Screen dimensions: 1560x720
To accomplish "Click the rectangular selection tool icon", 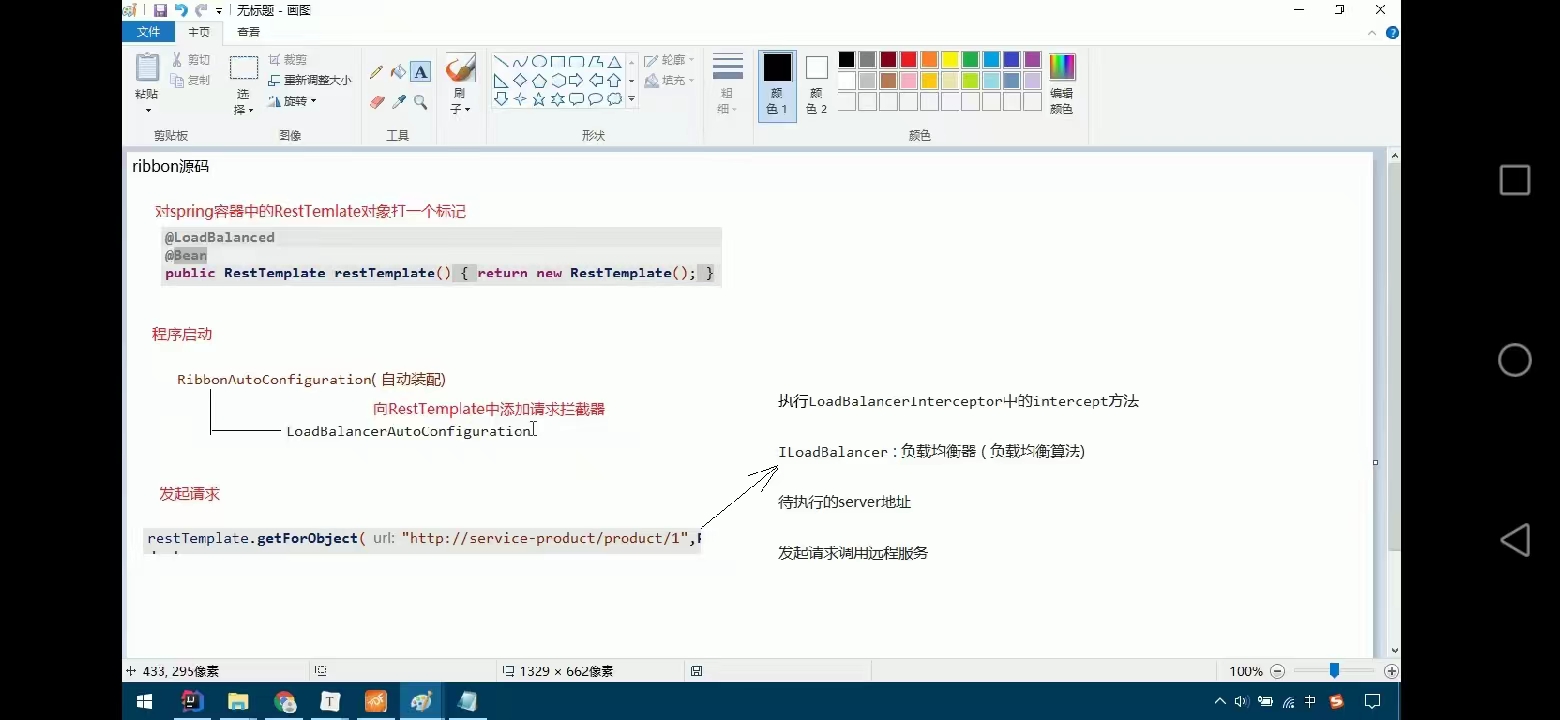I will point(244,68).
